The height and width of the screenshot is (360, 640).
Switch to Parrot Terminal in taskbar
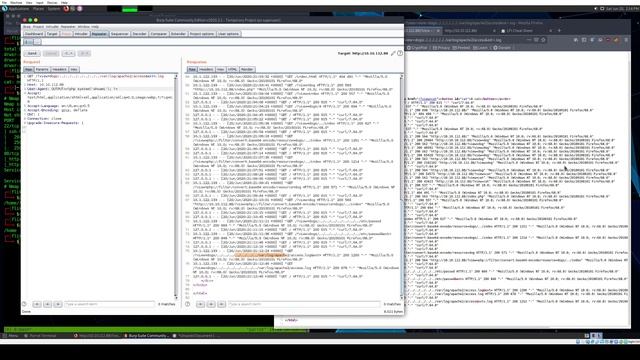pos(40,336)
